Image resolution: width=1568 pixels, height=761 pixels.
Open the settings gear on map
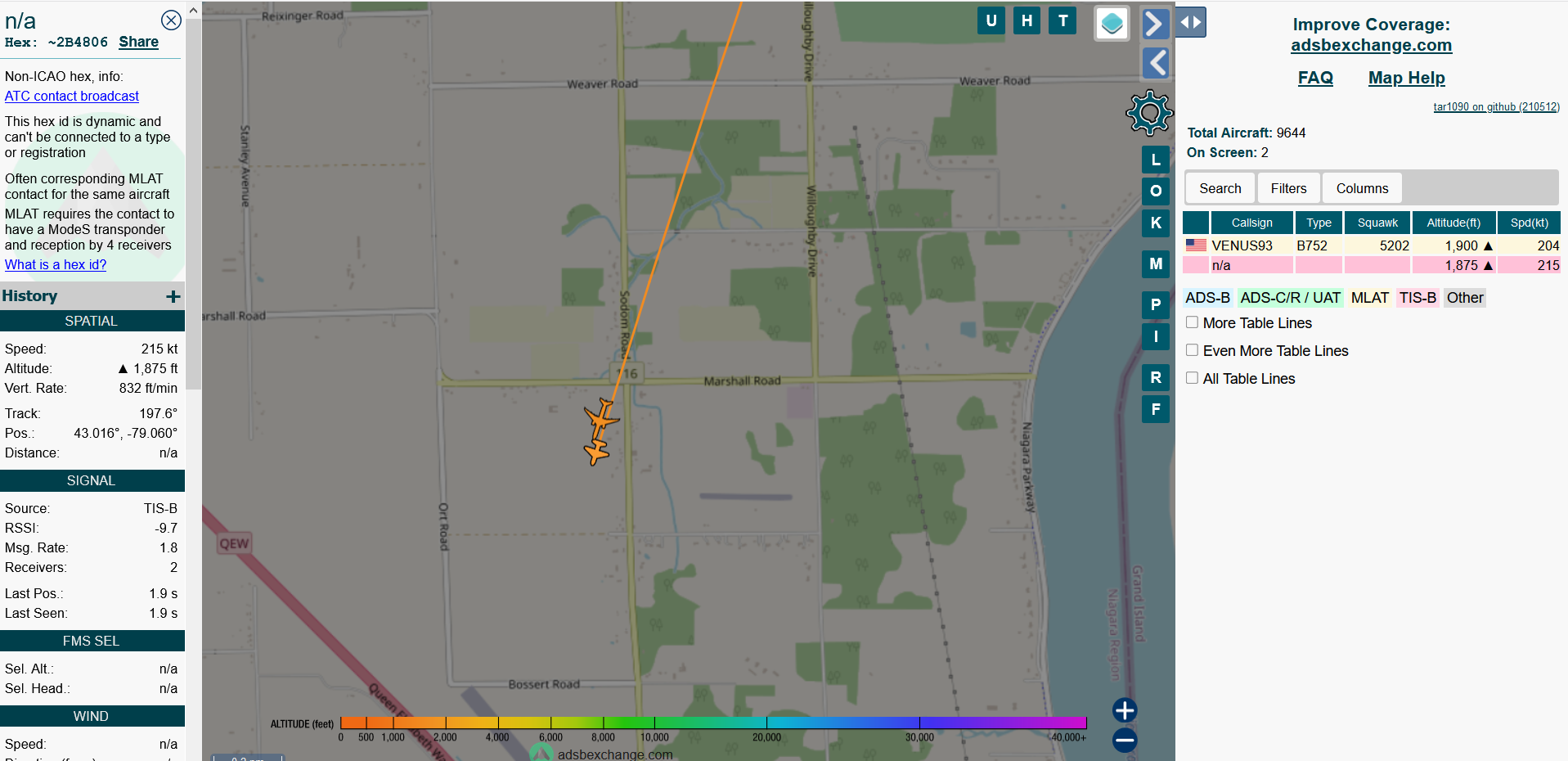click(1149, 113)
